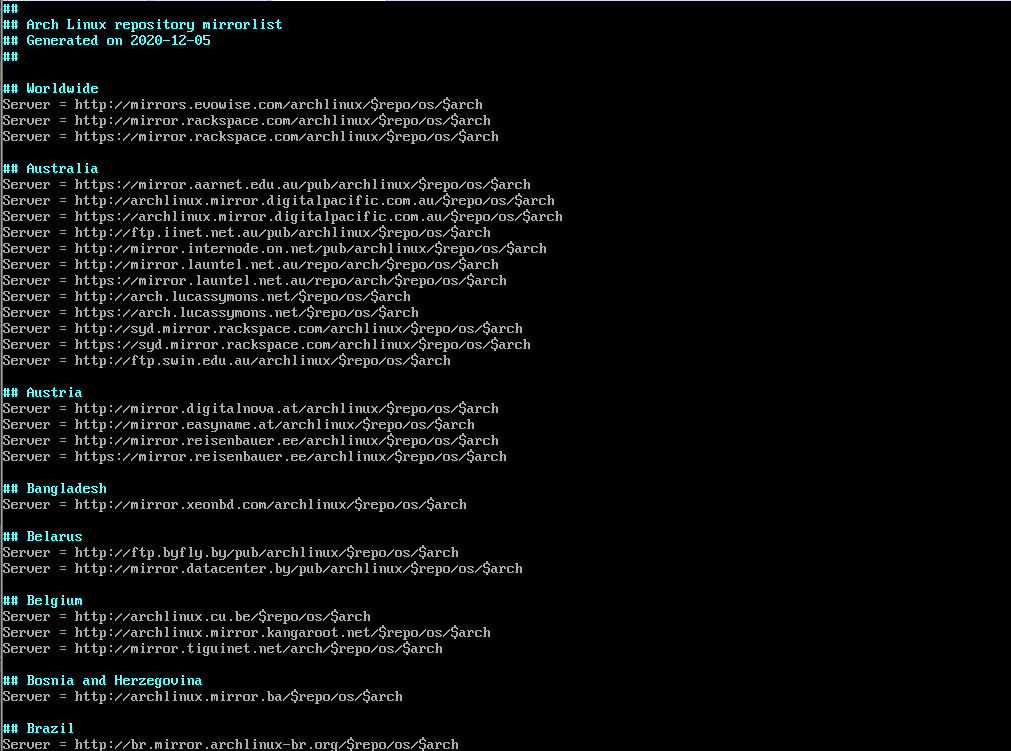Click the mirror.easyname.at server line

pos(239,425)
